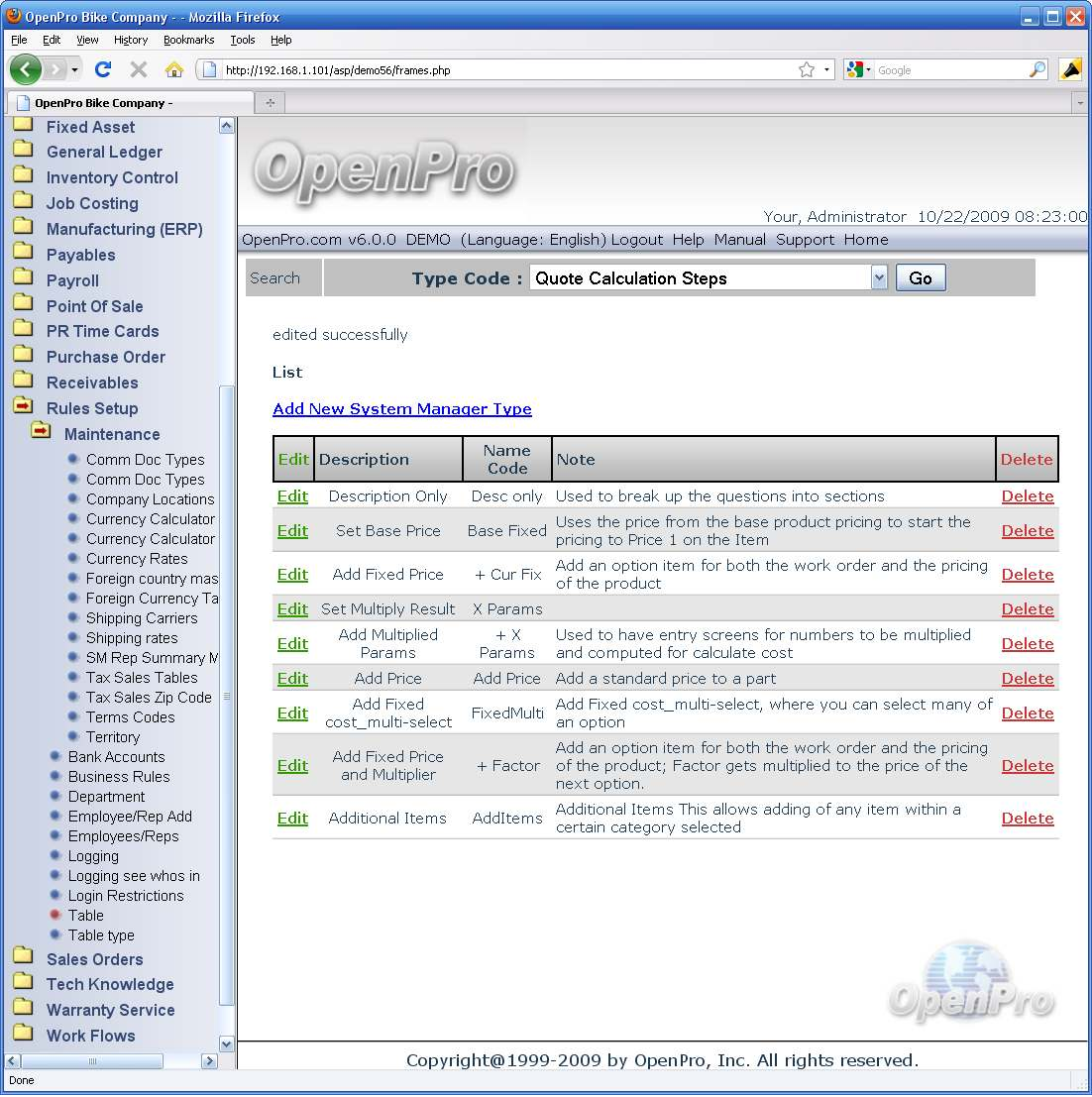Click the open Rules Setup folder icon
This screenshot has width=1092, height=1097.
point(23,407)
